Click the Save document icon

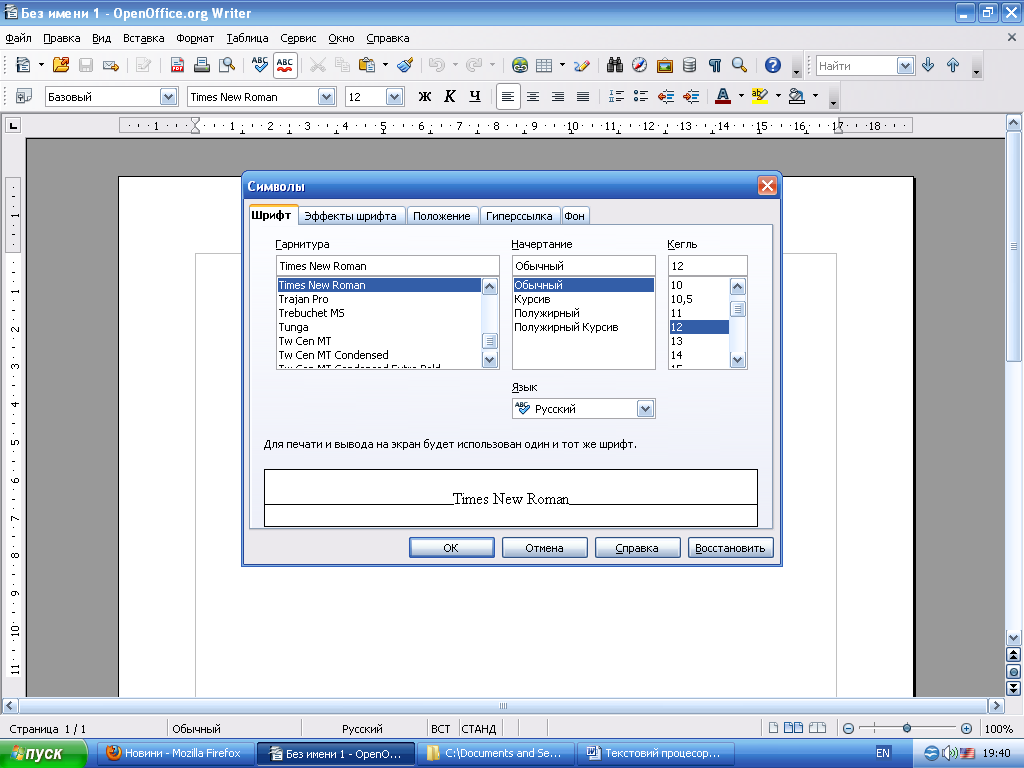point(86,65)
